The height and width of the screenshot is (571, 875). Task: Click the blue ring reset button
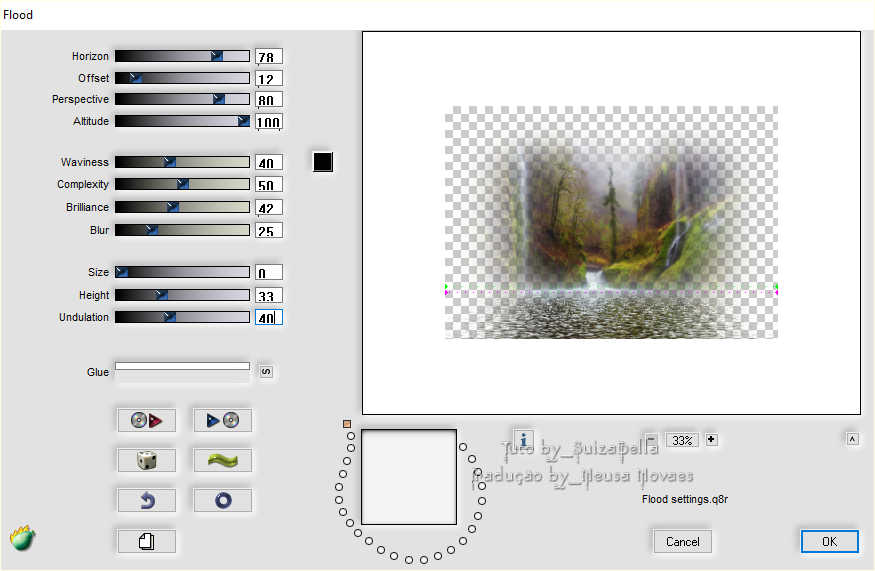pos(223,501)
